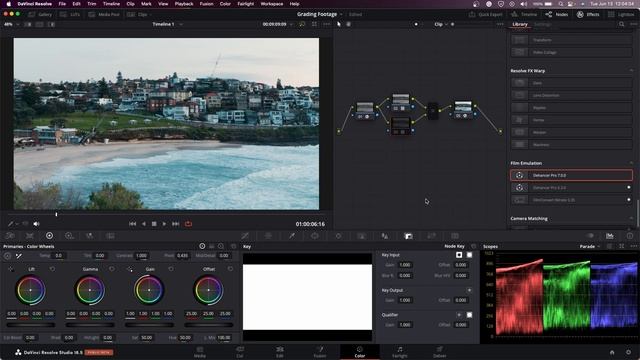Open the Keyframes panel icon
640x360 pixels.
(x=590, y=236)
